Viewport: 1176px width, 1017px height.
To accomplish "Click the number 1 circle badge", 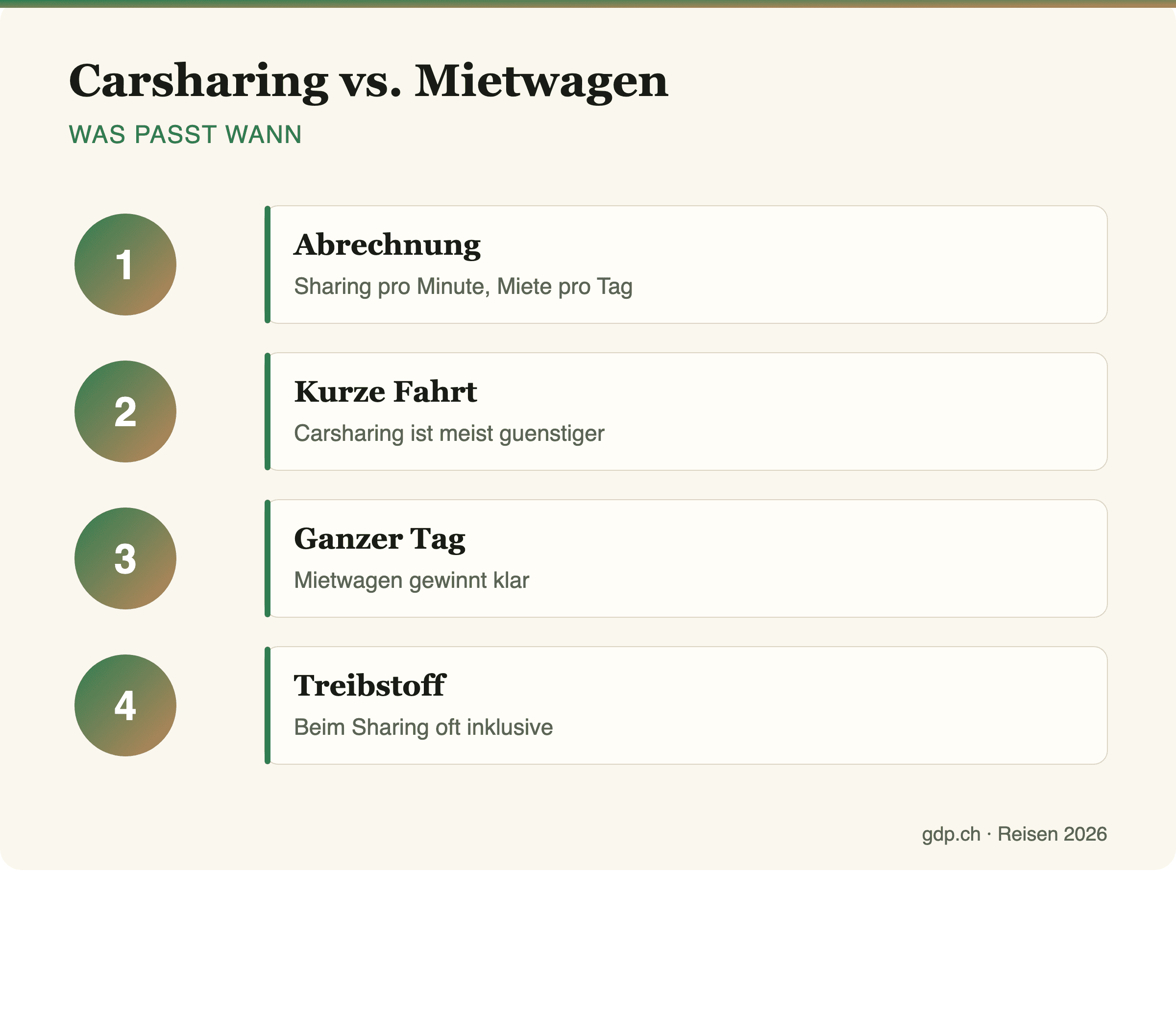I will [x=125, y=265].
